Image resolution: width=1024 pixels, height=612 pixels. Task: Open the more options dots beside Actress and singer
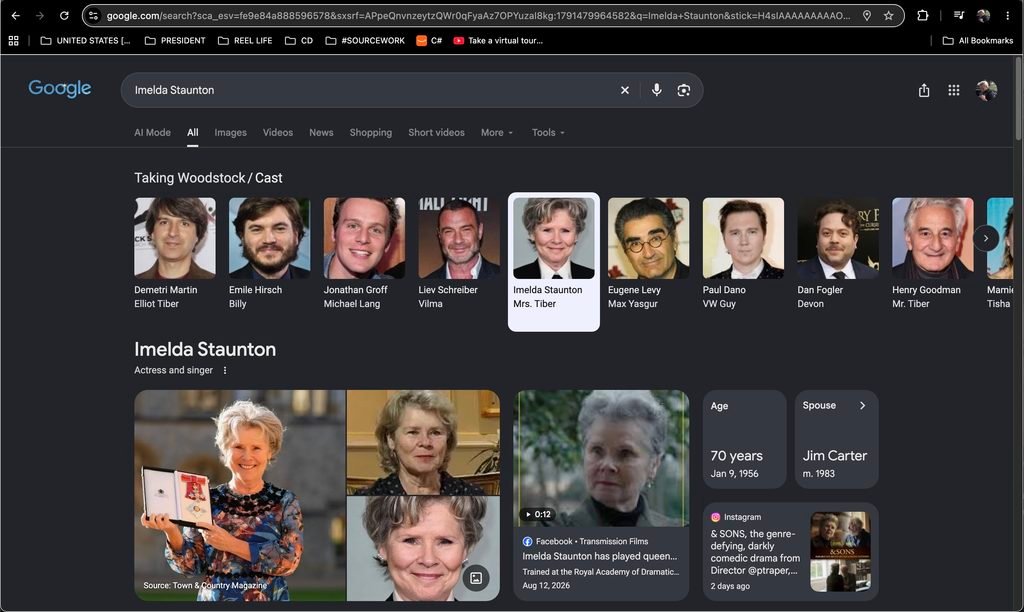coord(225,370)
